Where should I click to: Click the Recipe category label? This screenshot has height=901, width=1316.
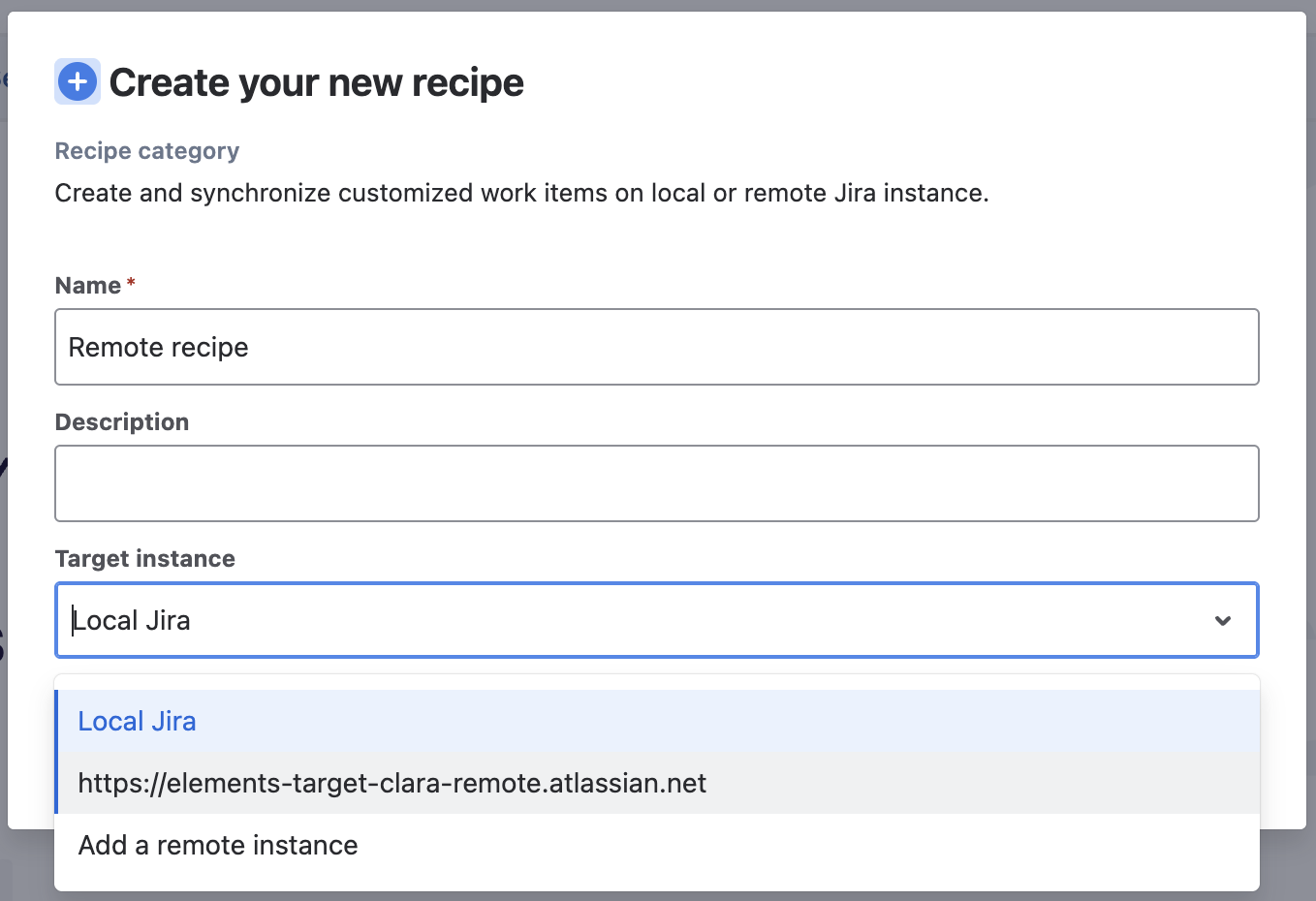click(x=147, y=151)
